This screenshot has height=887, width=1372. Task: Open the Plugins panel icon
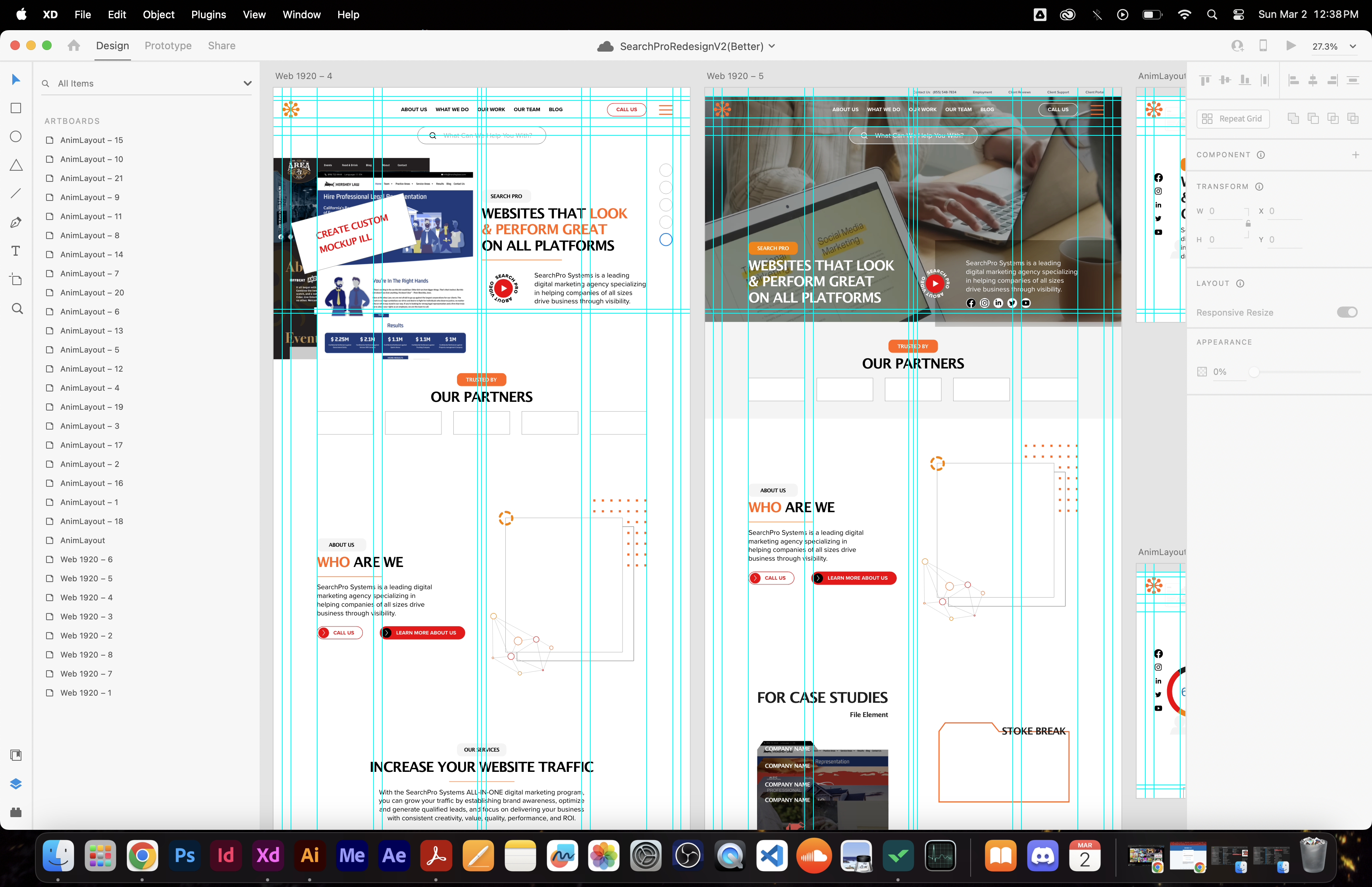tap(16, 812)
